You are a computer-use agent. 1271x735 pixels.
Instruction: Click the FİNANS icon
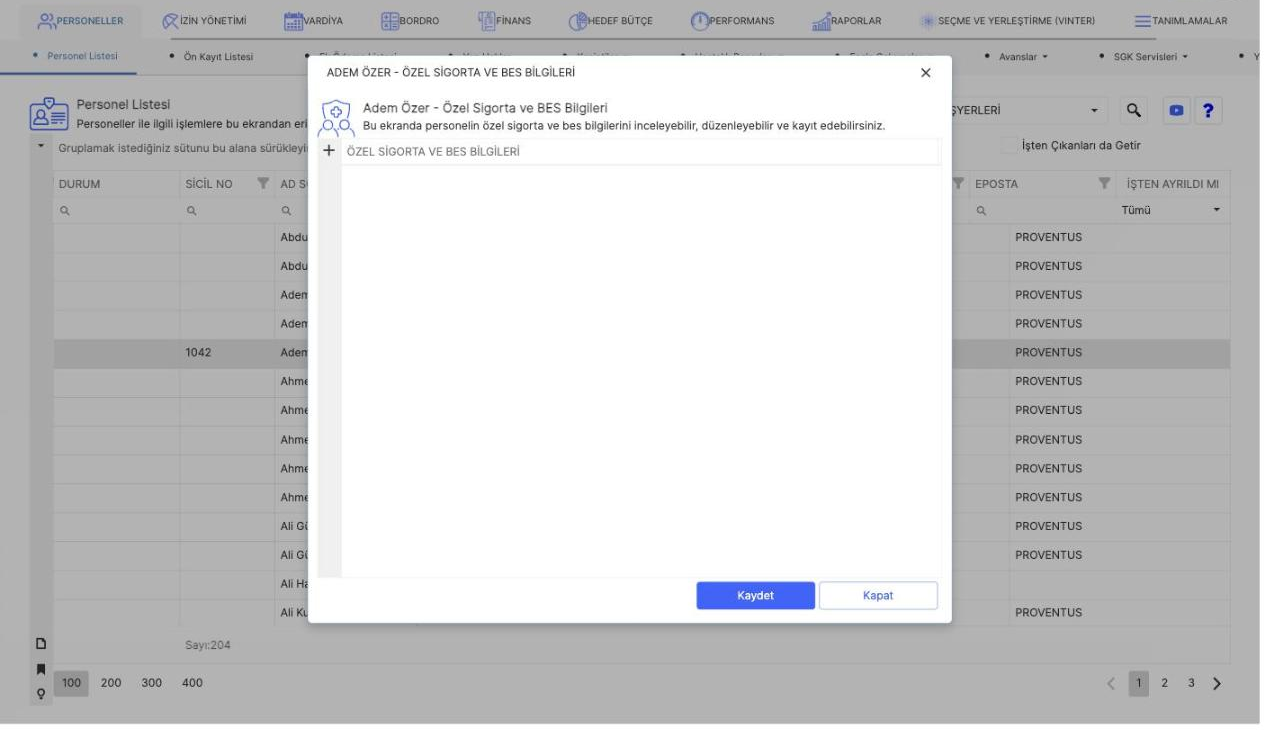click(488, 21)
